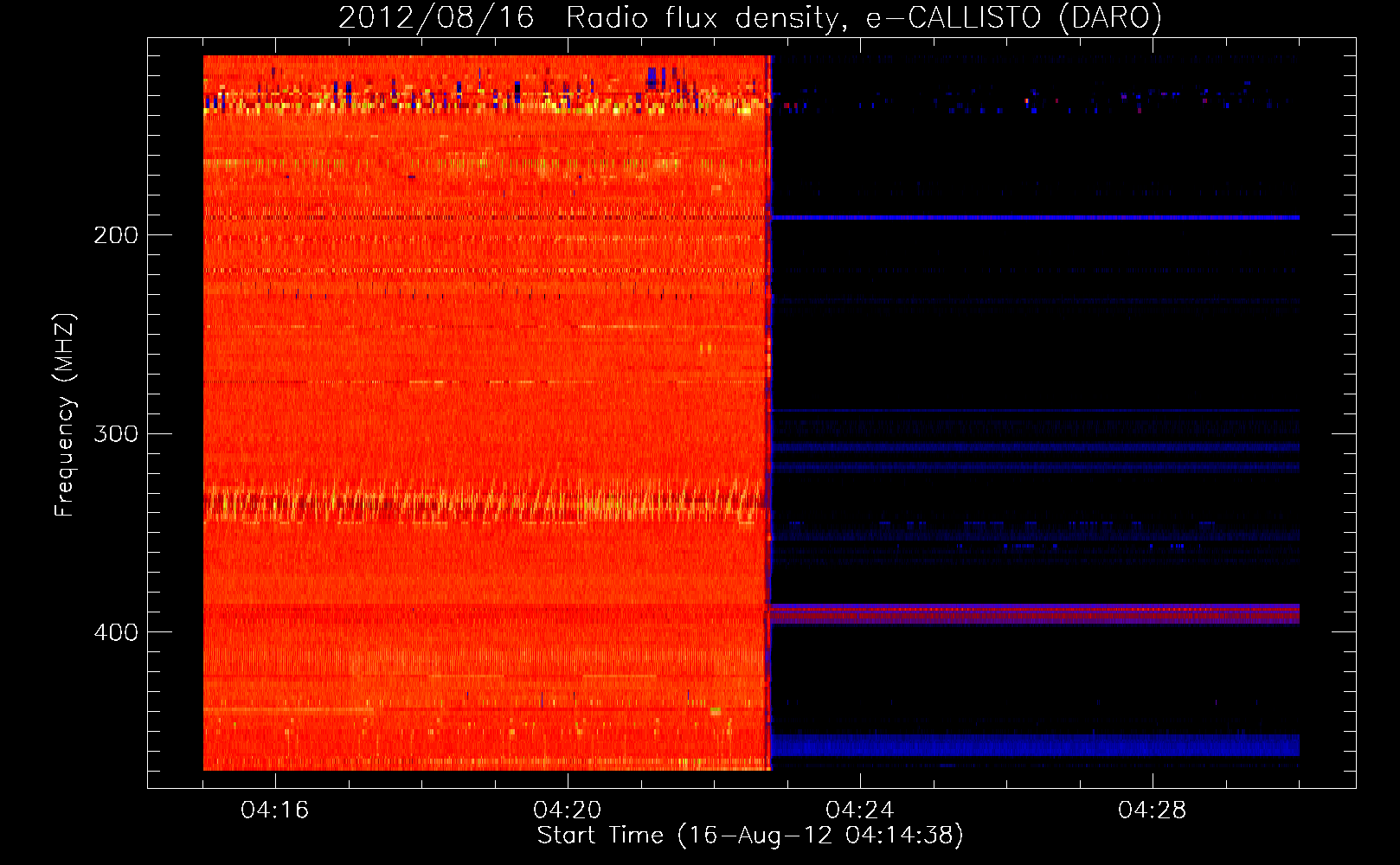Click the thin blue line above 200 MHz
This screenshot has height=865, width=1400.
tap(1035, 217)
